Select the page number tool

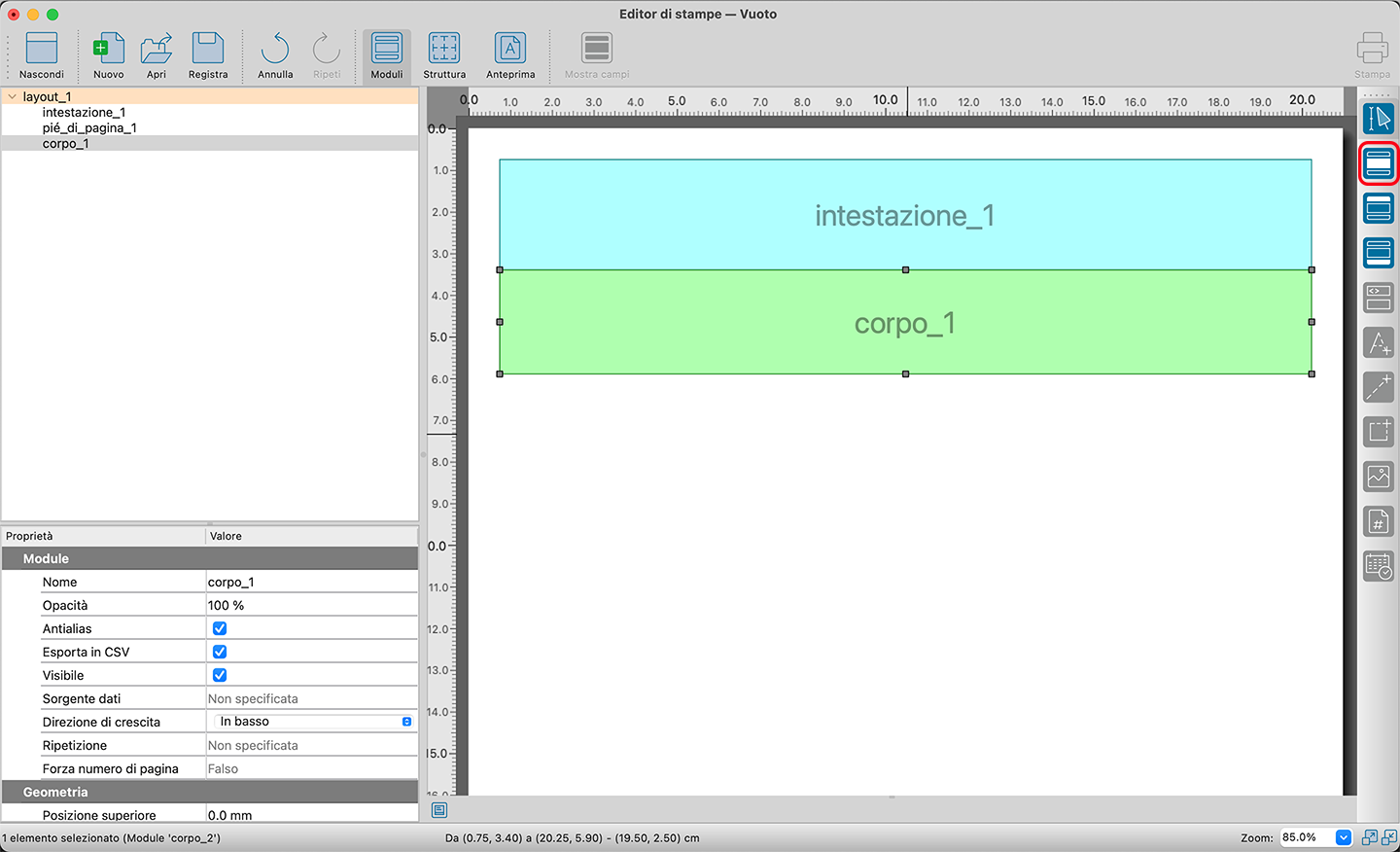(x=1378, y=521)
